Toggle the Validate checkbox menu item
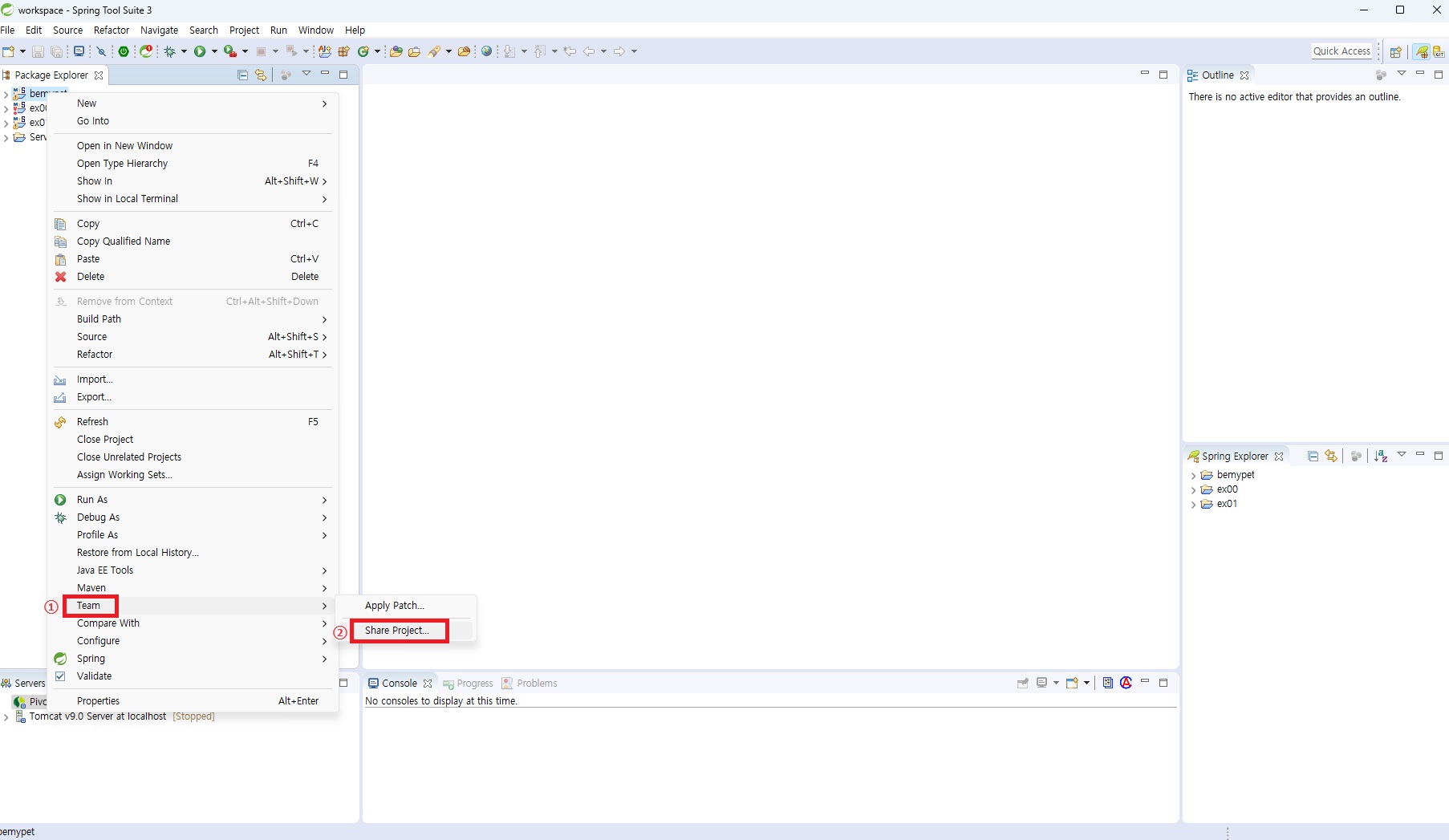The width and height of the screenshot is (1449, 840). (x=60, y=676)
